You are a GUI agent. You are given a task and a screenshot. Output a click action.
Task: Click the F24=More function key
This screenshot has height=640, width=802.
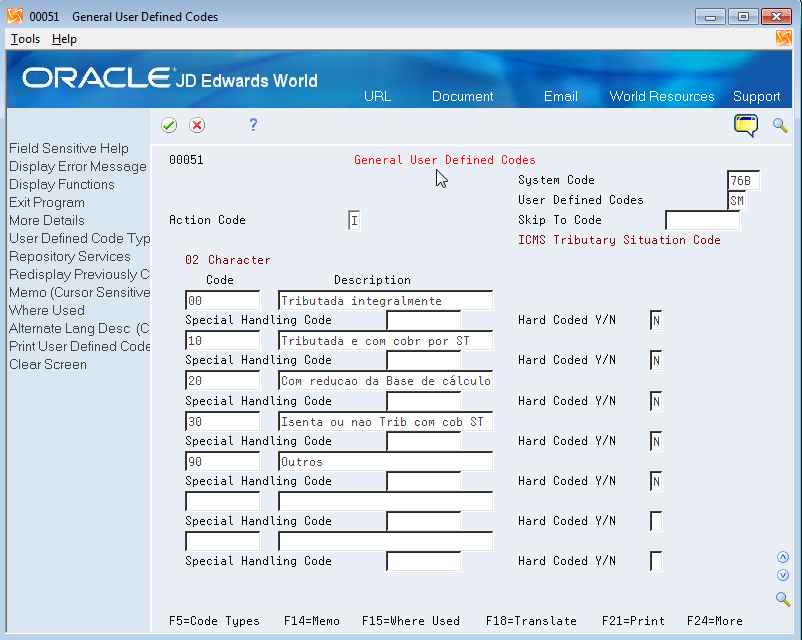click(715, 621)
